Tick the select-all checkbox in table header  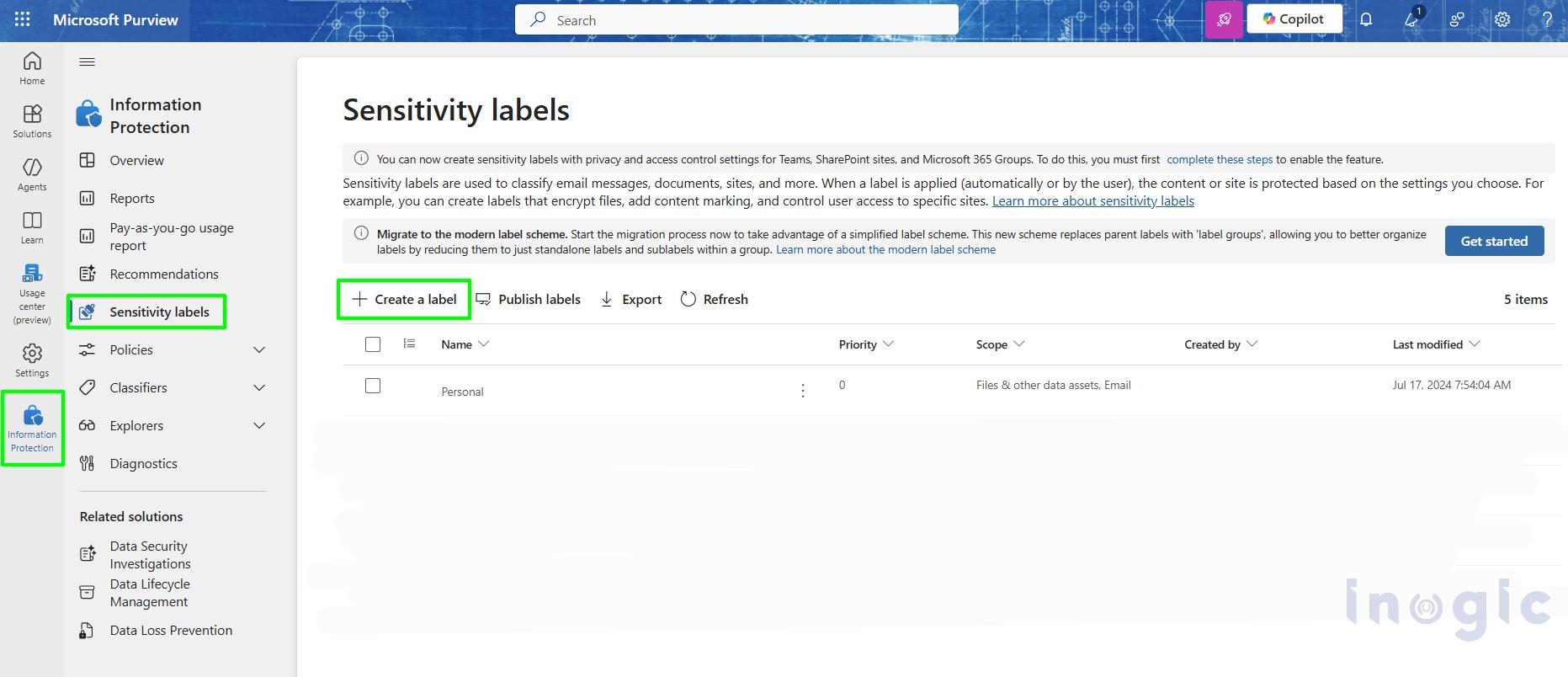(x=373, y=344)
